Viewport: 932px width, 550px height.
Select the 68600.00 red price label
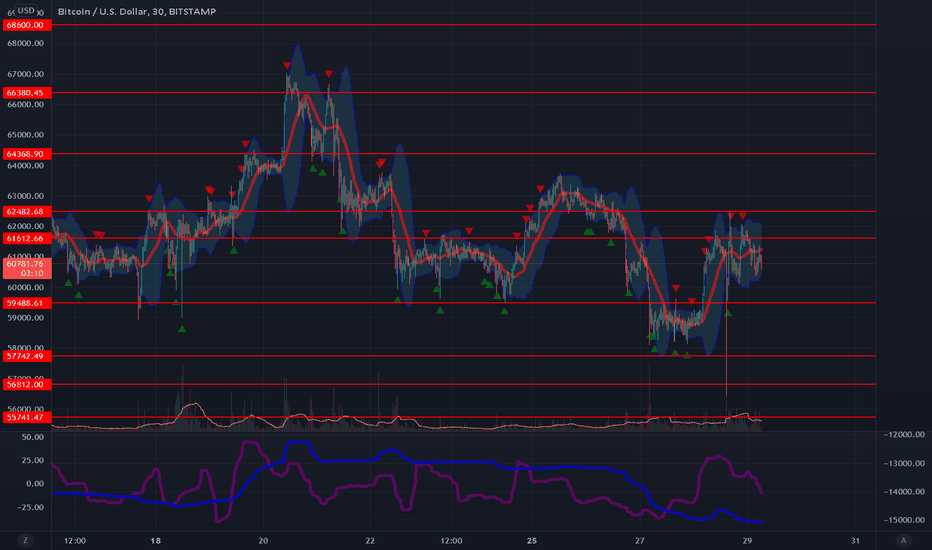click(27, 25)
